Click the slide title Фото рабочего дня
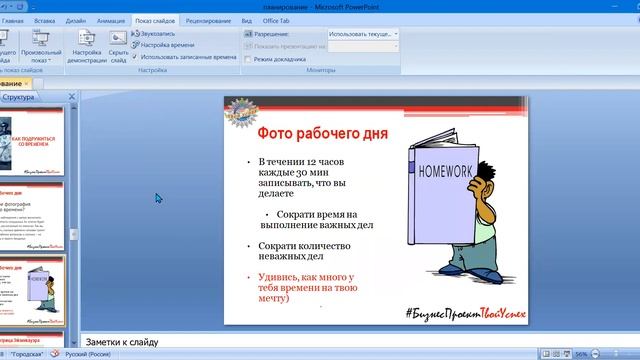This screenshot has width=640, height=360. click(x=322, y=133)
